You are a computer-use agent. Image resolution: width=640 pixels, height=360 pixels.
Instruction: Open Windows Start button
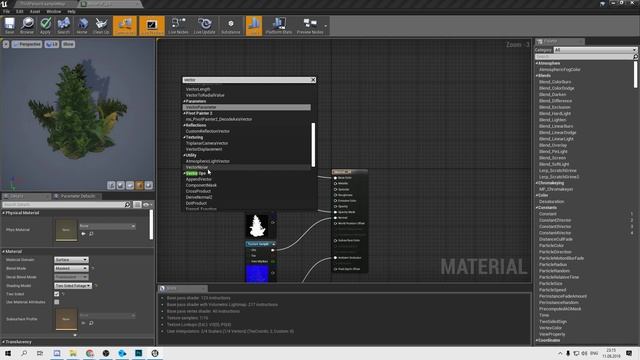pos(8,353)
